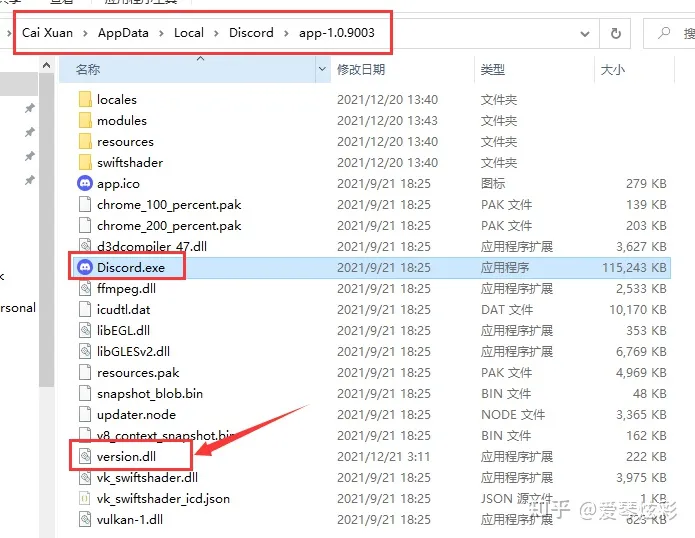Open the locales folder icon
This screenshot has width=695, height=538.
[x=85, y=99]
